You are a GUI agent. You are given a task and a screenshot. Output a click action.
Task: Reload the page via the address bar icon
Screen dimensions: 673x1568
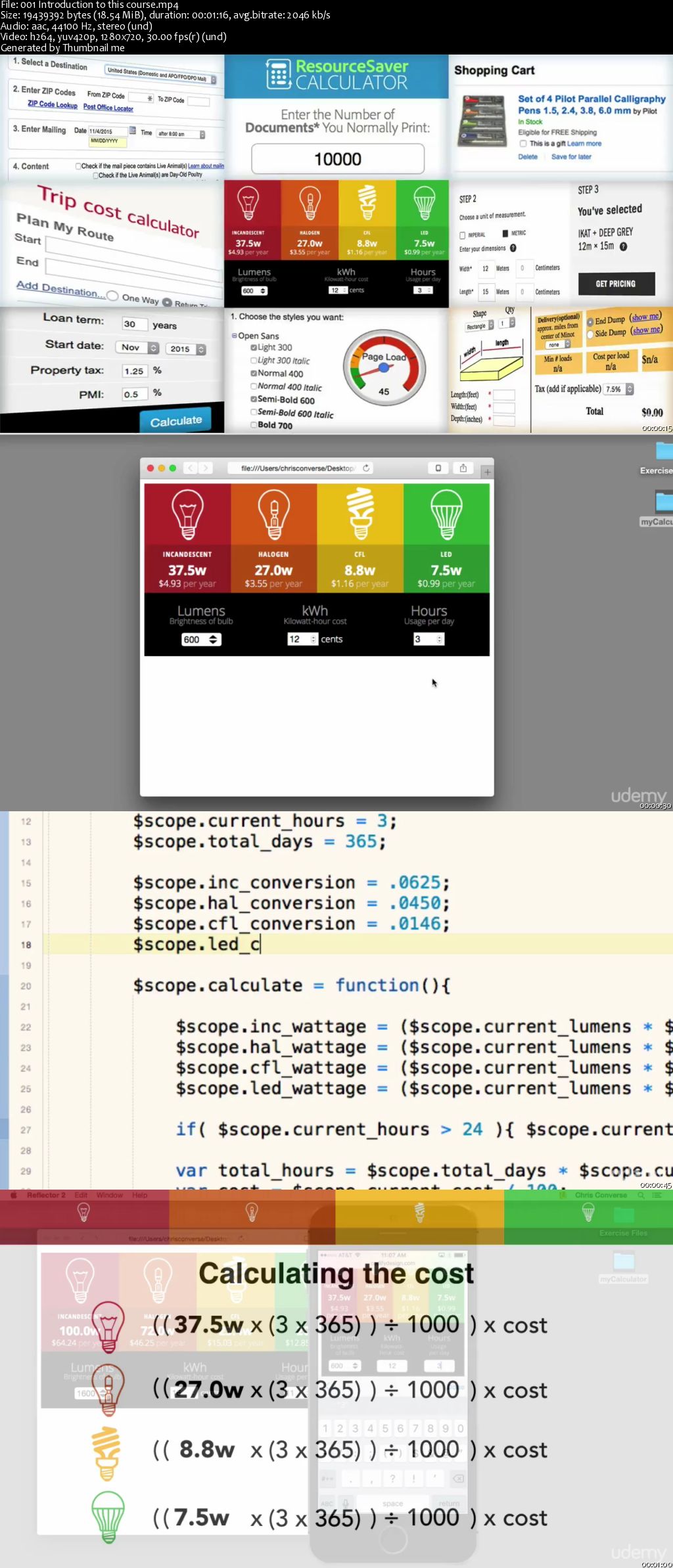click(x=366, y=468)
